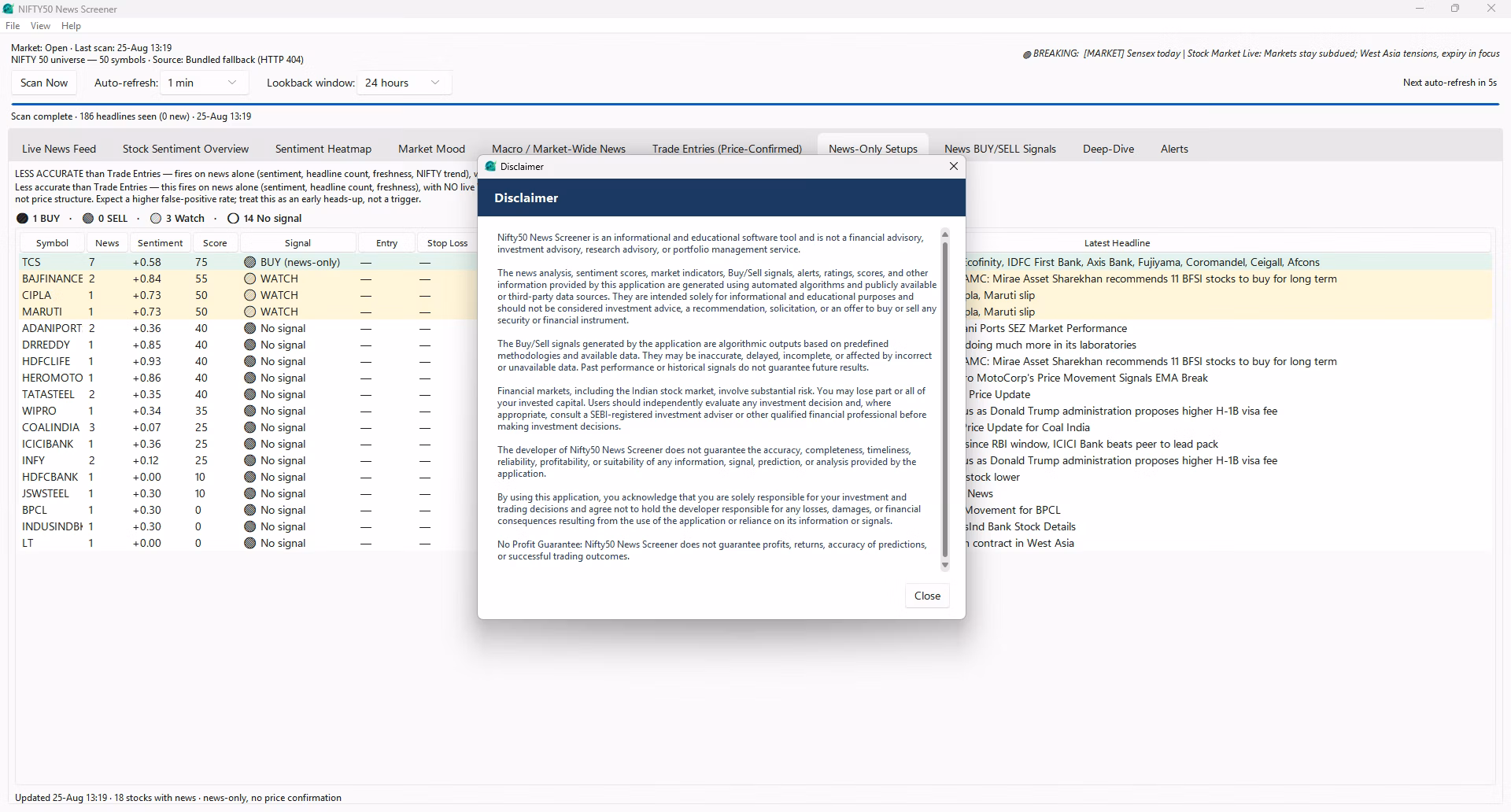Click the +0.93 sentiment value for HDFCLIFE
This screenshot has width=1511, height=812.
[147, 361]
